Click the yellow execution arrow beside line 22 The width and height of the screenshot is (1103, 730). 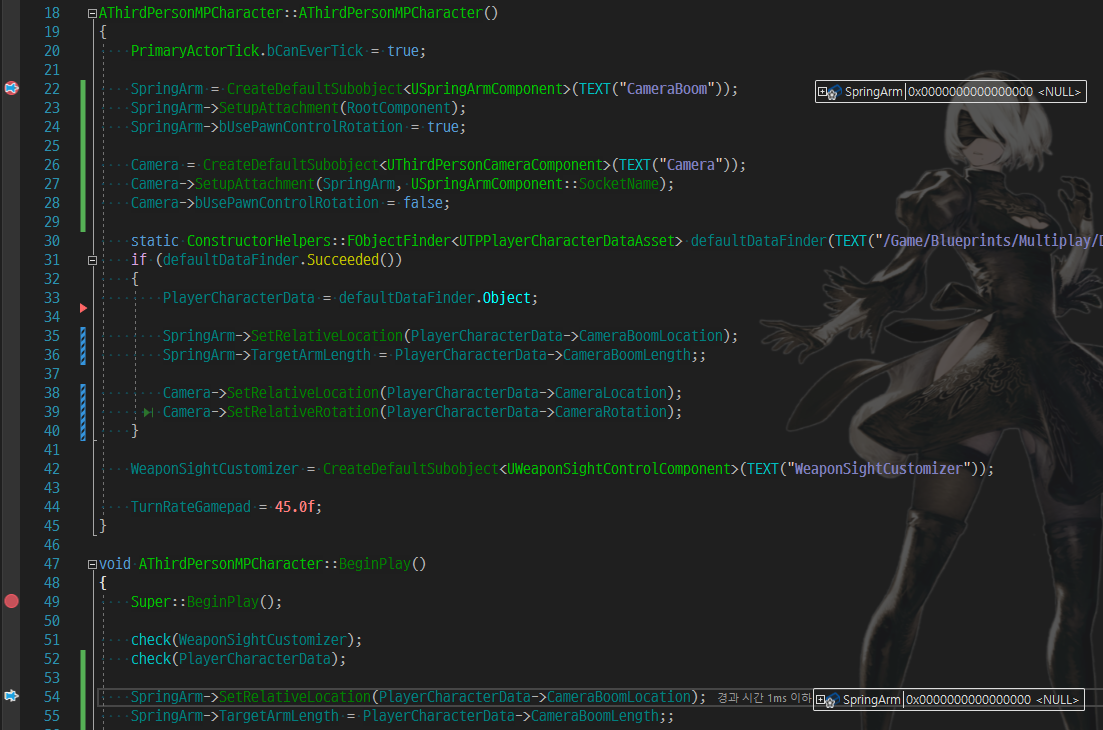11,88
